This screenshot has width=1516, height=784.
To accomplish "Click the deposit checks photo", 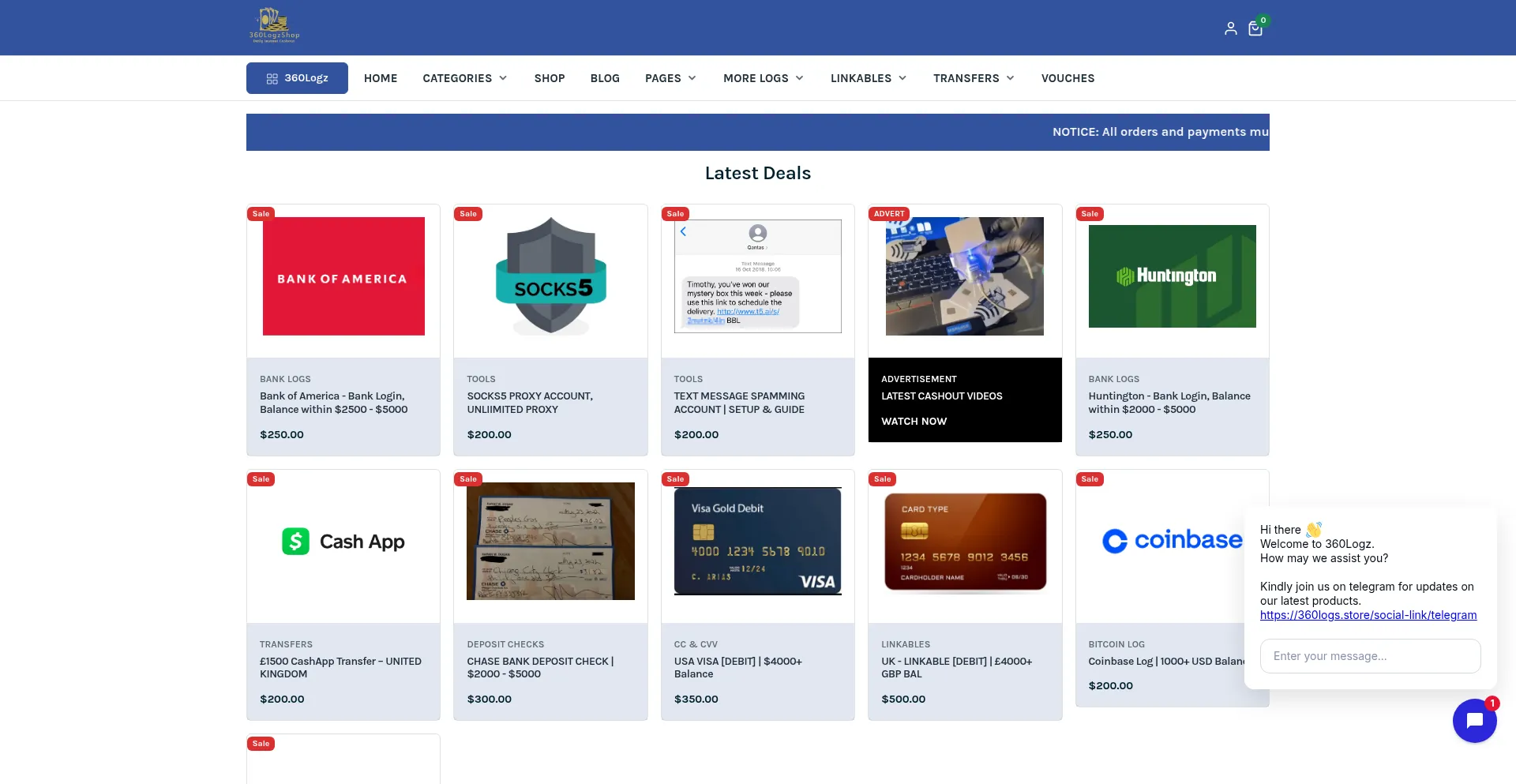I will (551, 542).
